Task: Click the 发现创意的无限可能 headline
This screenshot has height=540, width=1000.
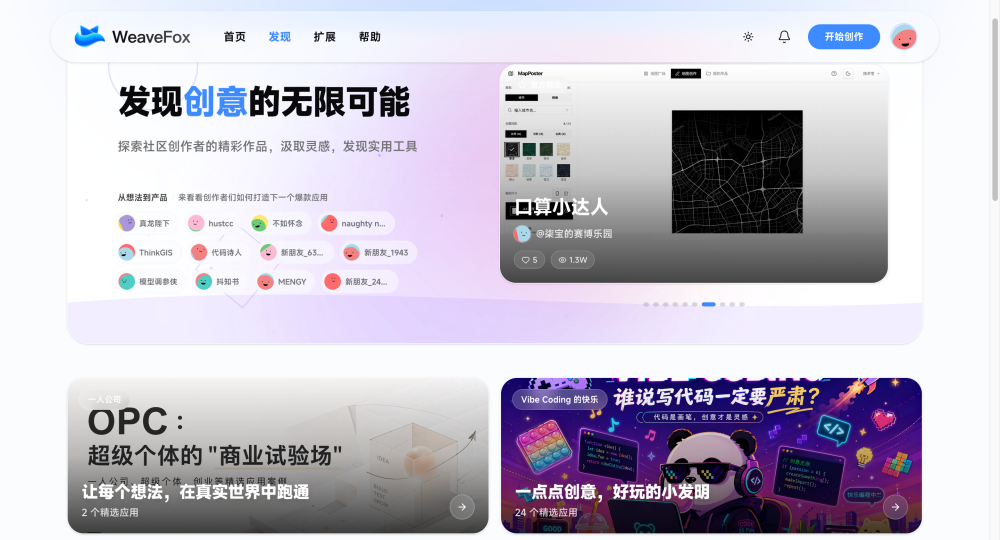Action: point(264,101)
